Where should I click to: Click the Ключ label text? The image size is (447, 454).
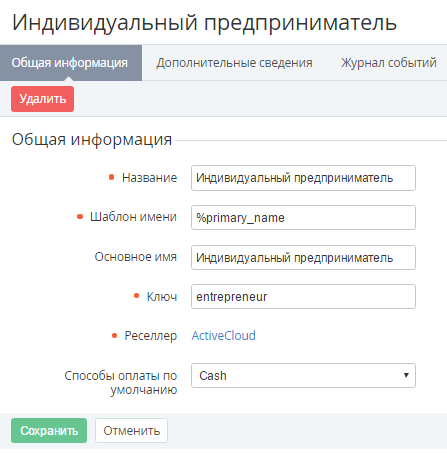tap(162, 297)
